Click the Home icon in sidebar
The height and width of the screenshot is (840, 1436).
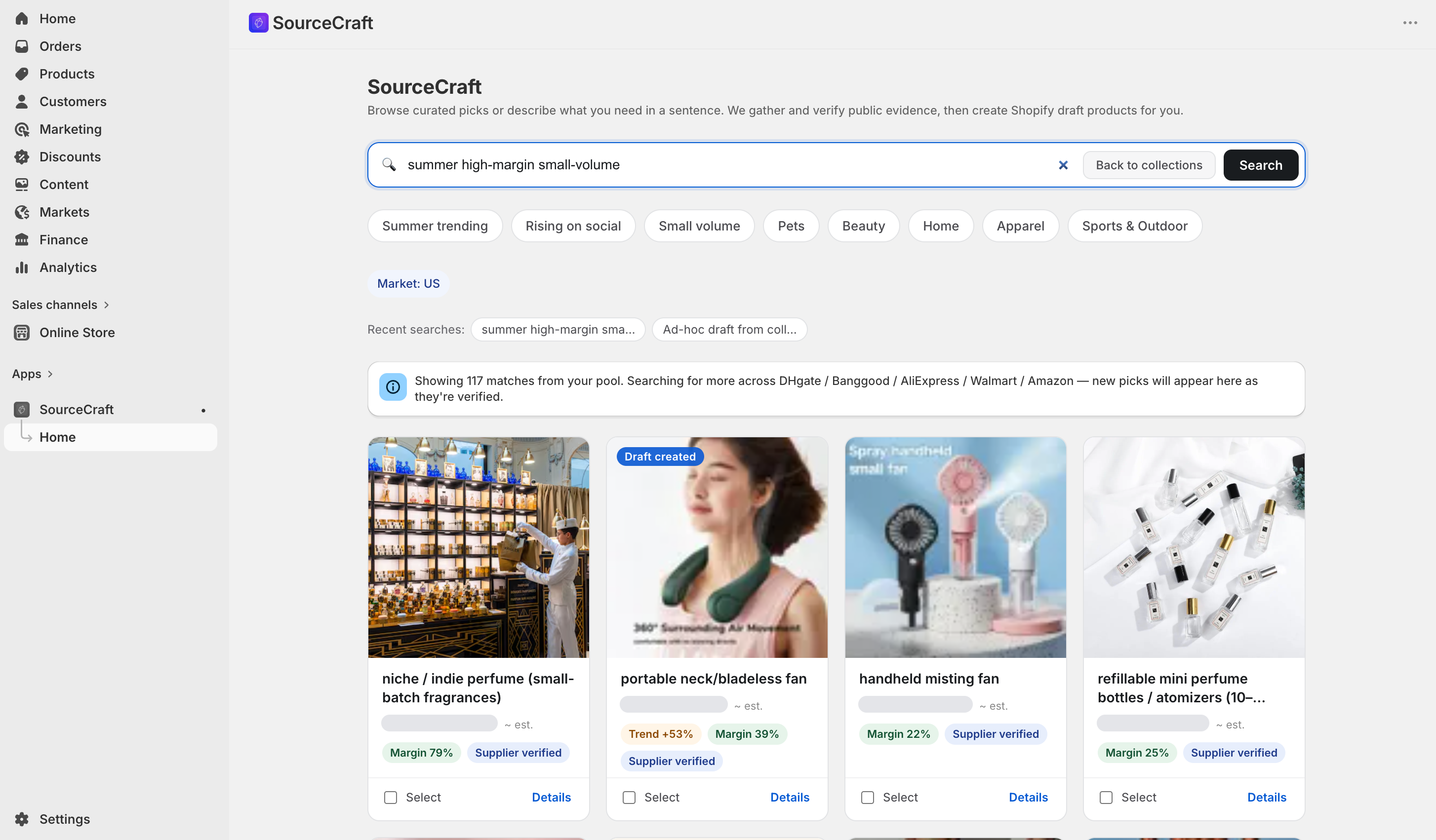click(22, 19)
